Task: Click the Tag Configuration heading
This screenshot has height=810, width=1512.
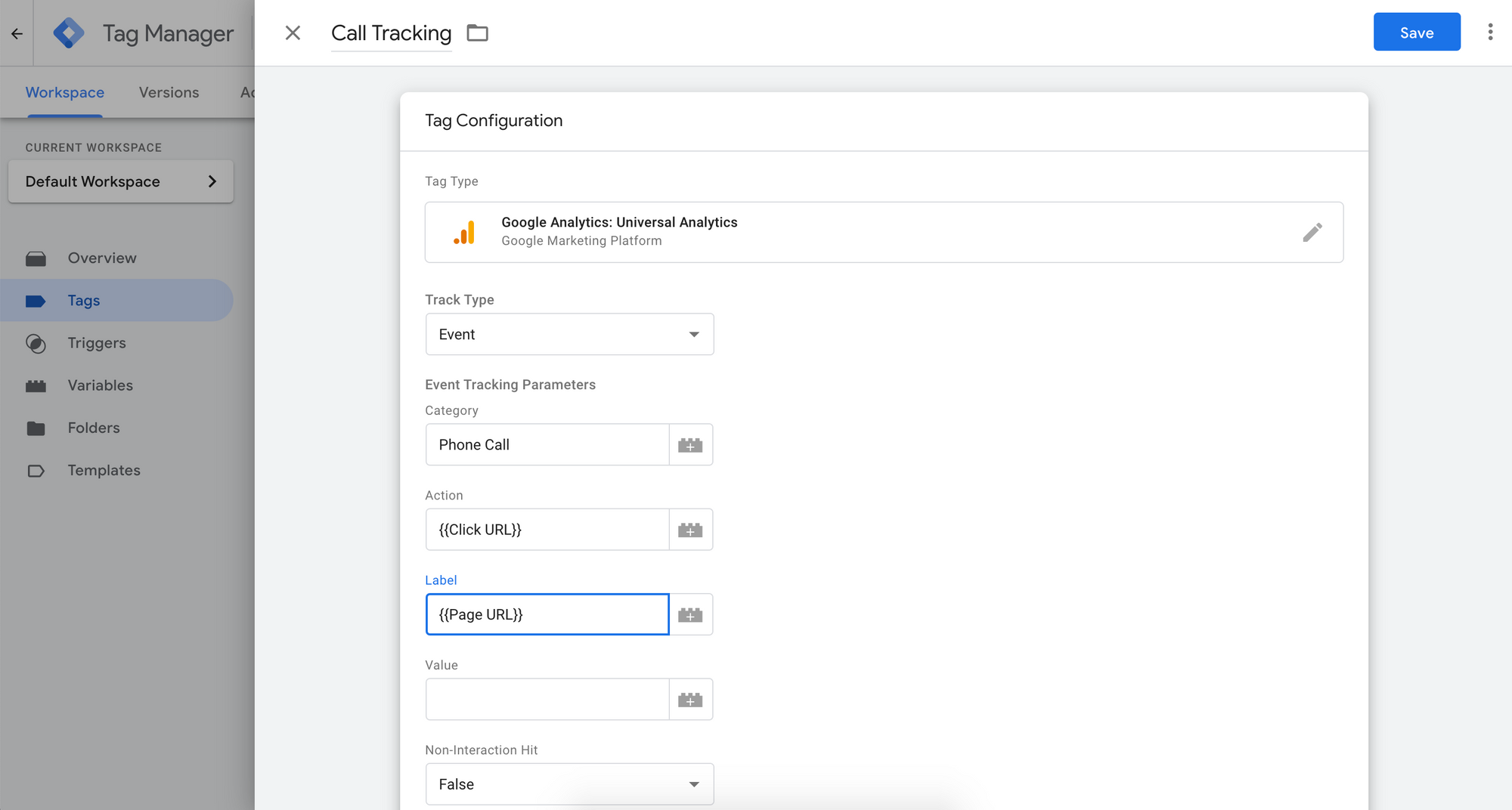Action: pos(494,121)
